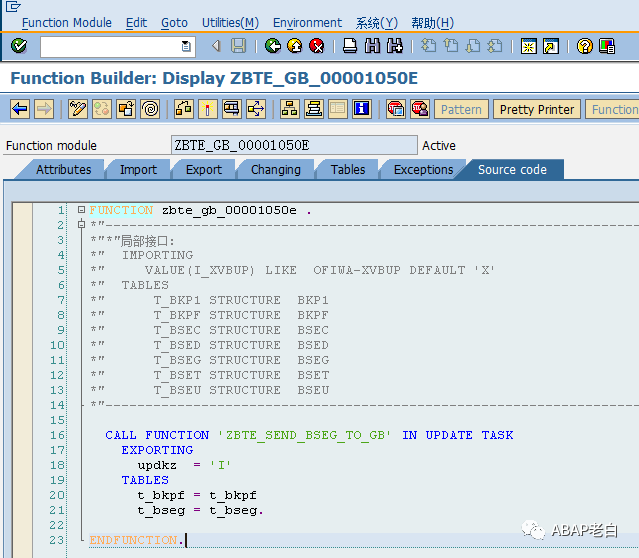This screenshot has height=558, width=639.
Task: Collapse the command field with the small arrow
Action: click(x=216, y=46)
